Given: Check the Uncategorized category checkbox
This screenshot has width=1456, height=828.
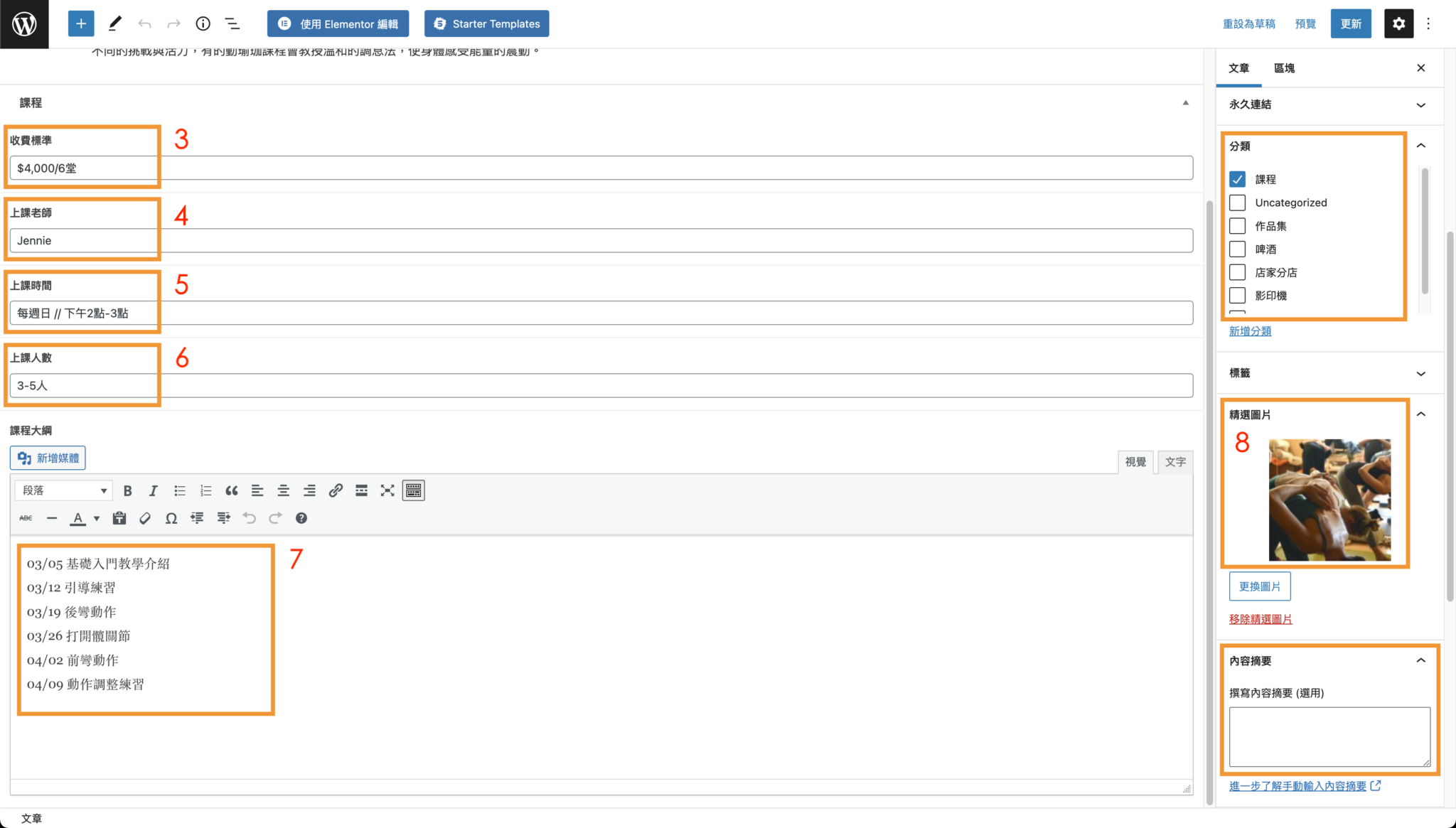Looking at the screenshot, I should 1238,203.
